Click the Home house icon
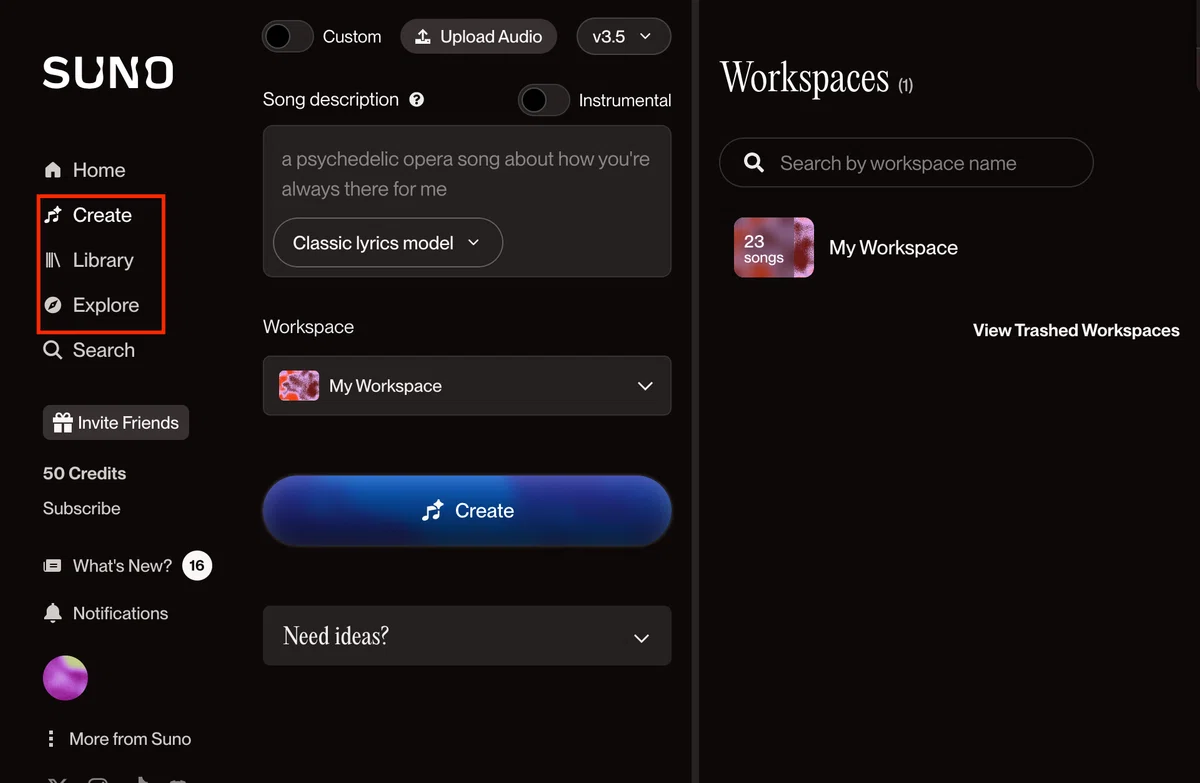This screenshot has width=1200, height=783. [53, 170]
